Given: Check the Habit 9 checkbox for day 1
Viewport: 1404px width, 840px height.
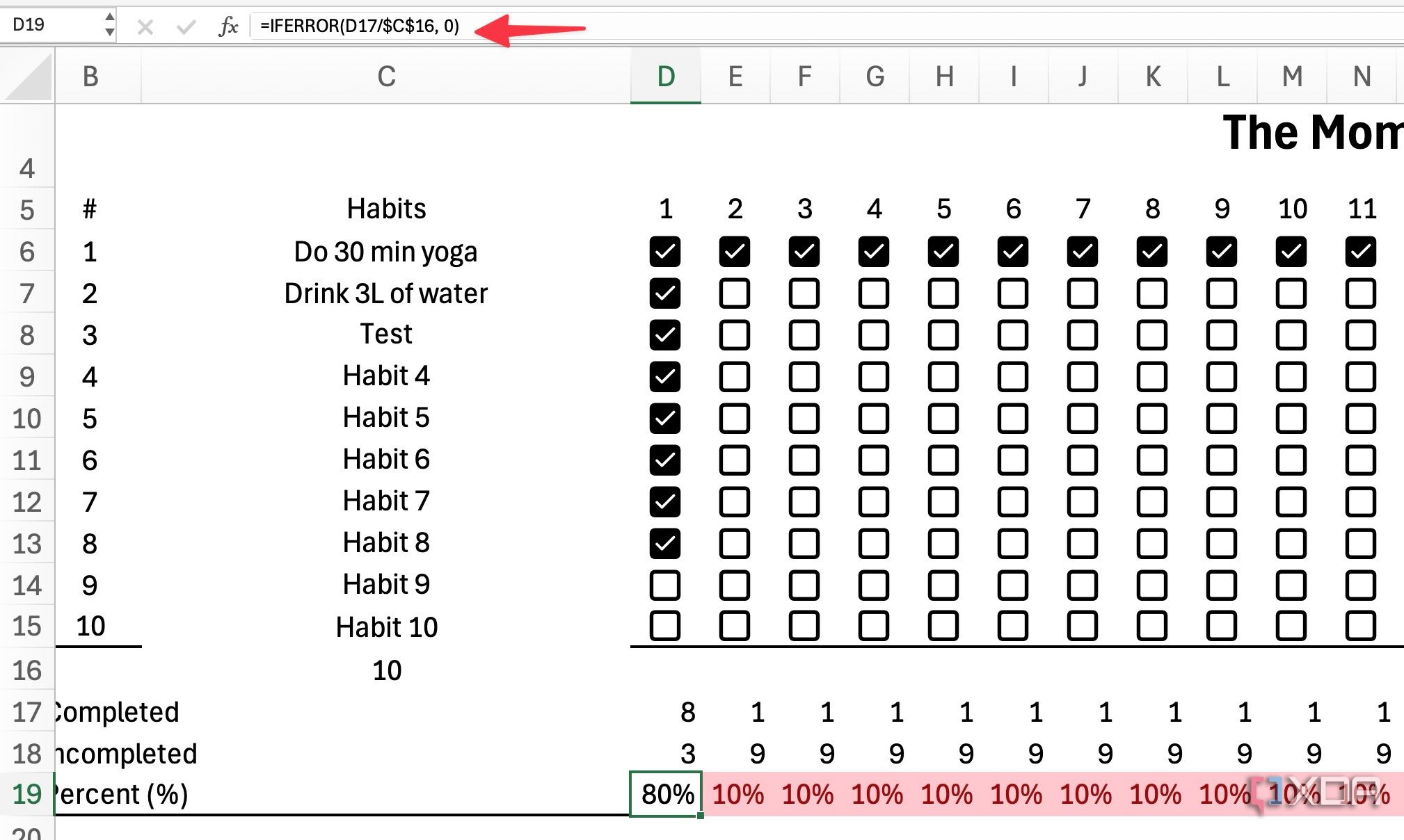Looking at the screenshot, I should 664,584.
